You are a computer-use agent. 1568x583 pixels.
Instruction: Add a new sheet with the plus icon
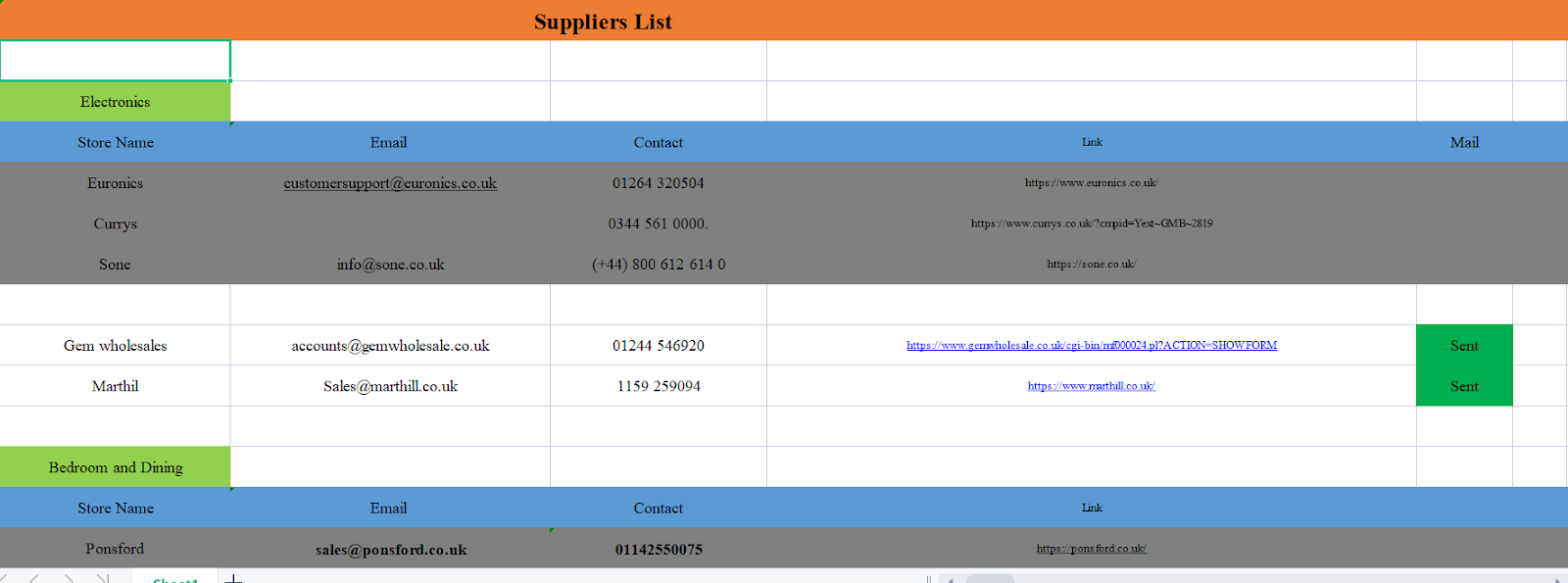point(233,578)
